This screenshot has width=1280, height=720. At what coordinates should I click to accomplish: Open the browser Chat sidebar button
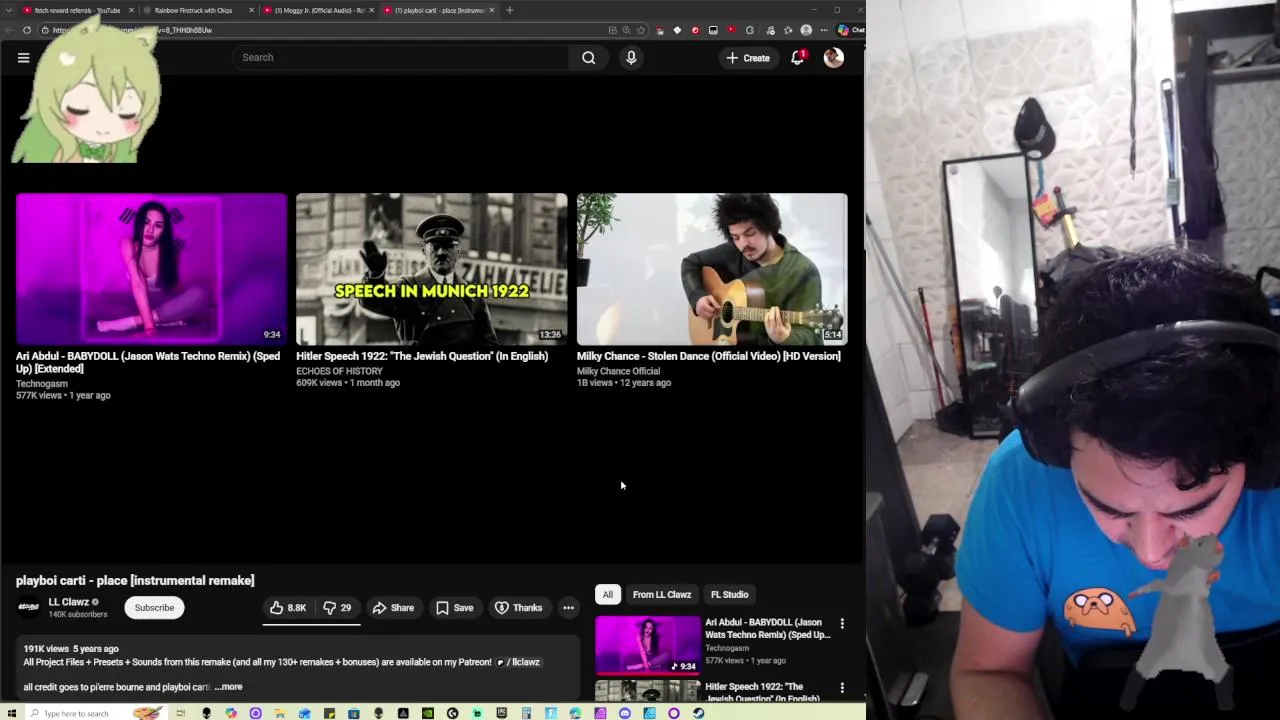tap(850, 30)
